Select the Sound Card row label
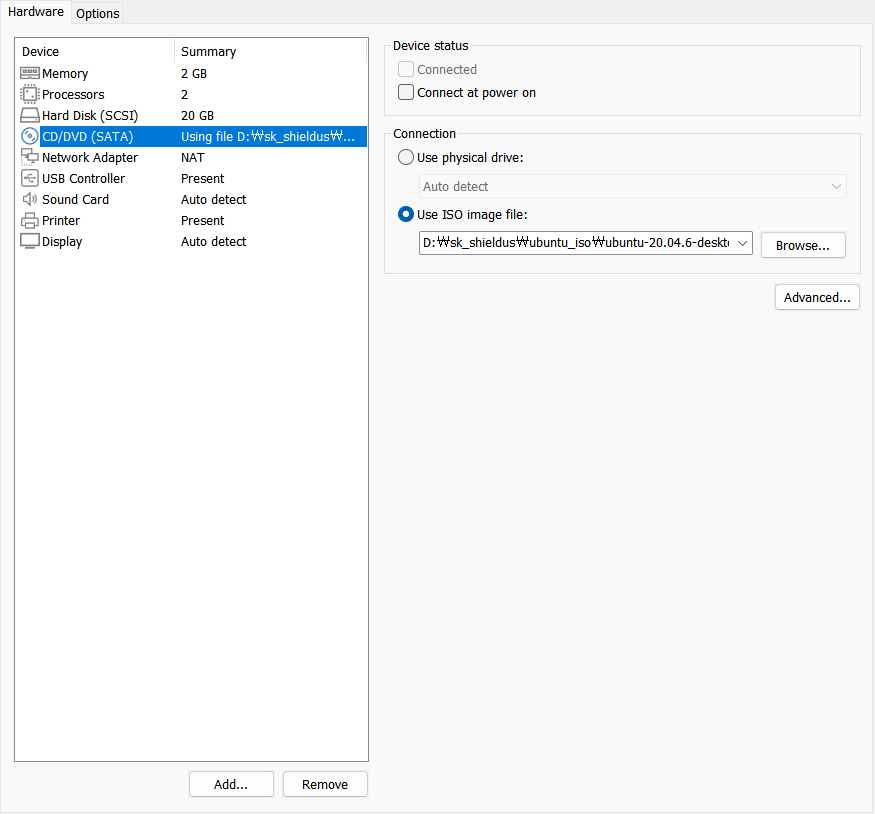The width and height of the screenshot is (875, 814). click(x=75, y=199)
